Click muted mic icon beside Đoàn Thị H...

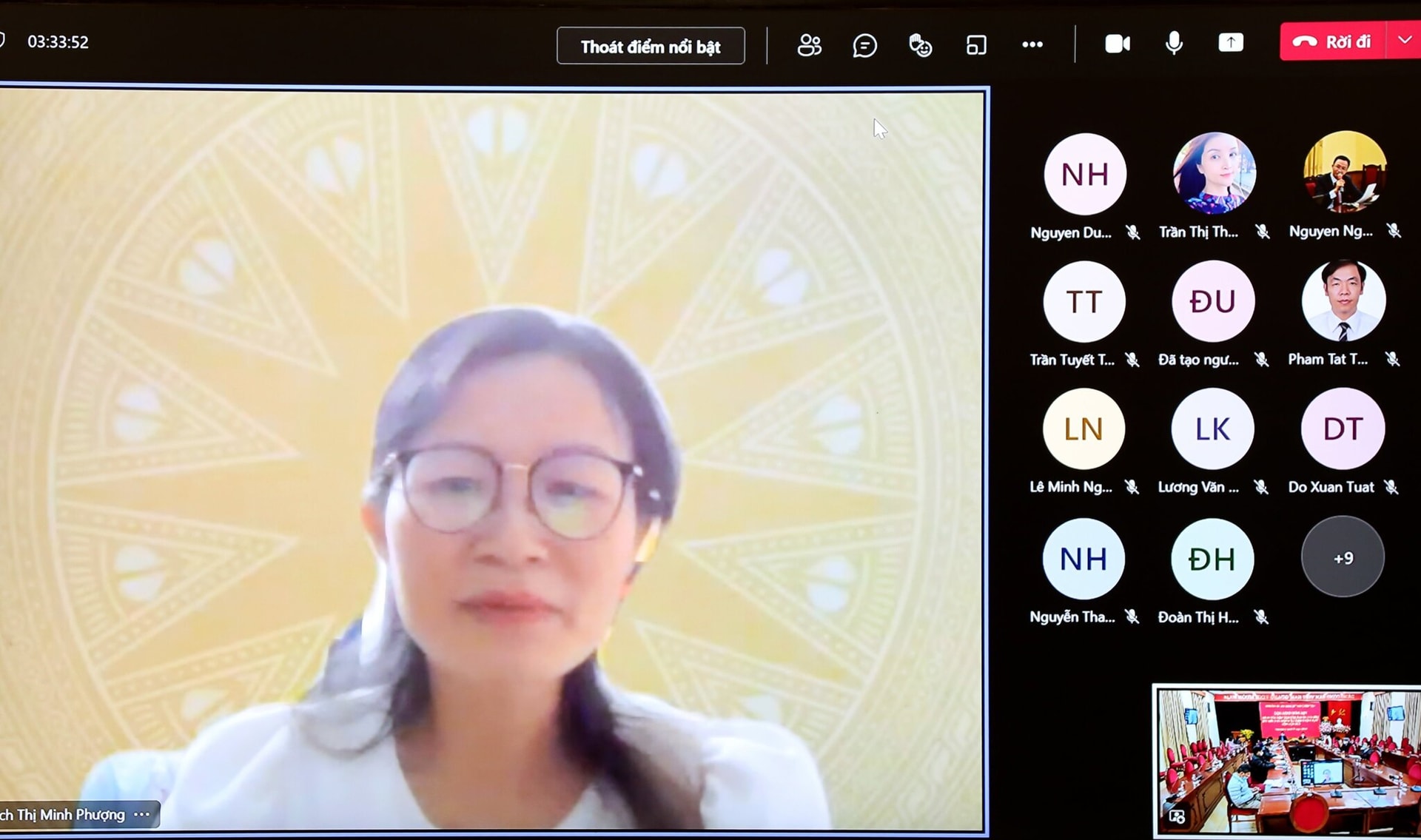[x=1261, y=616]
